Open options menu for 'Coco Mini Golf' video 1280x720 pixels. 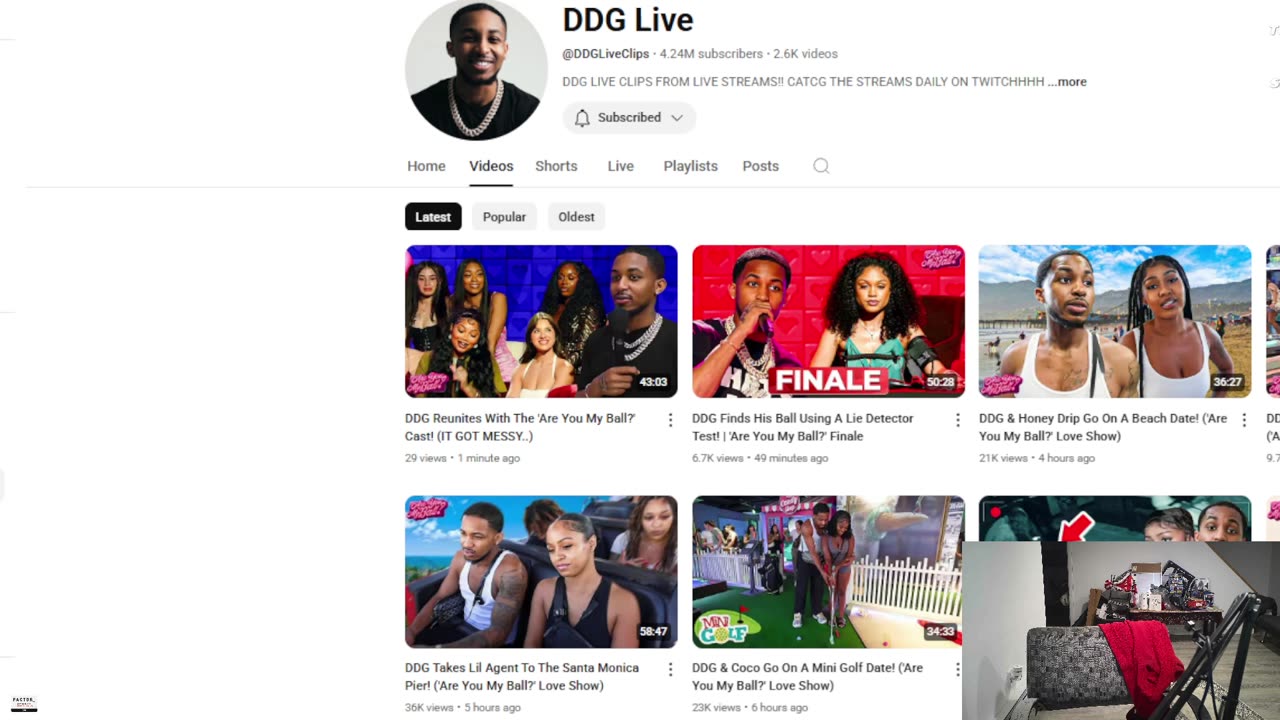pyautogui.click(x=957, y=669)
